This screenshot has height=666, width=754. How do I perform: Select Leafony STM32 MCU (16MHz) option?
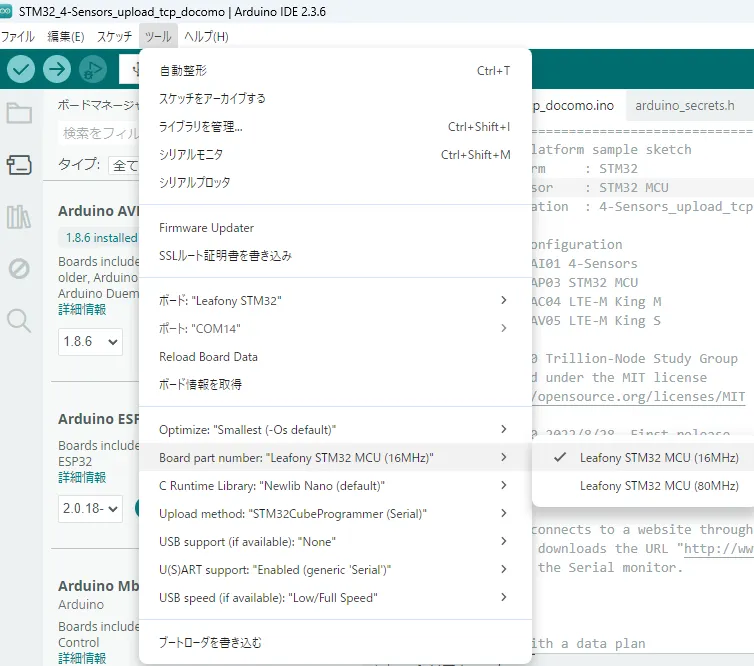(x=658, y=458)
